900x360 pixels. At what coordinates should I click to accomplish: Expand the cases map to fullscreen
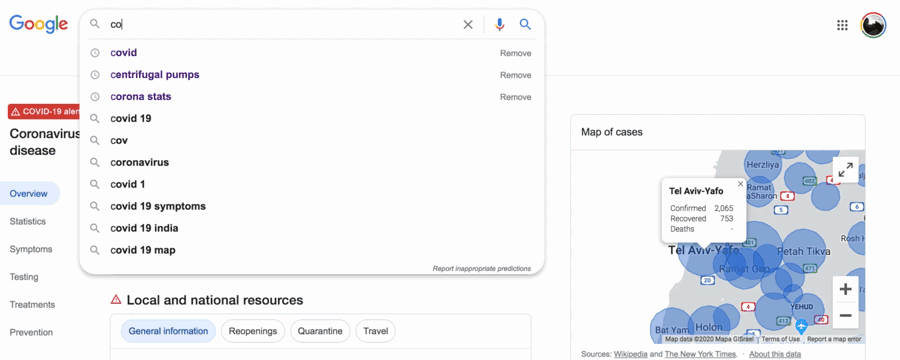845,170
